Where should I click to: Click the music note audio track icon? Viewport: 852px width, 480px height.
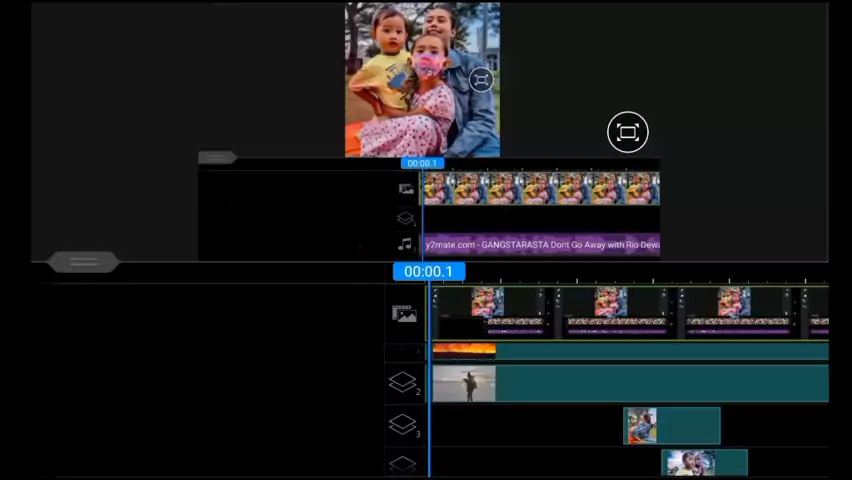(x=405, y=244)
